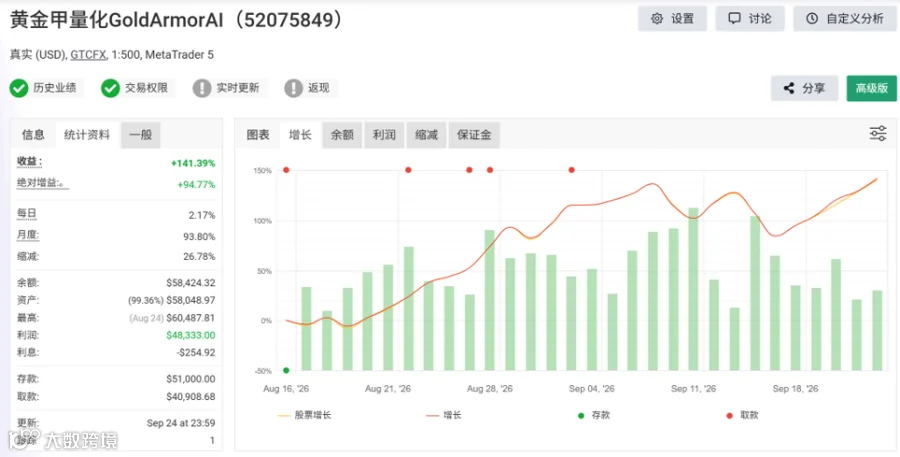This screenshot has height=457, width=900.
Task: Click the withdrawal marker just before Sep 04
Action: pyautogui.click(x=572, y=170)
